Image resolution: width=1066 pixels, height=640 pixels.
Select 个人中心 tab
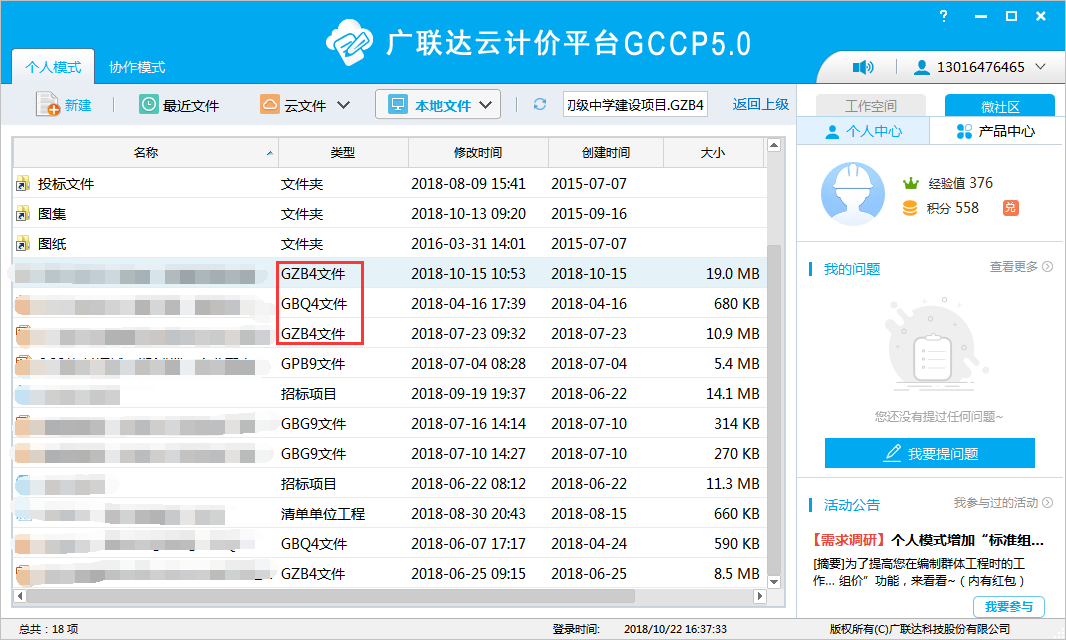click(x=863, y=131)
